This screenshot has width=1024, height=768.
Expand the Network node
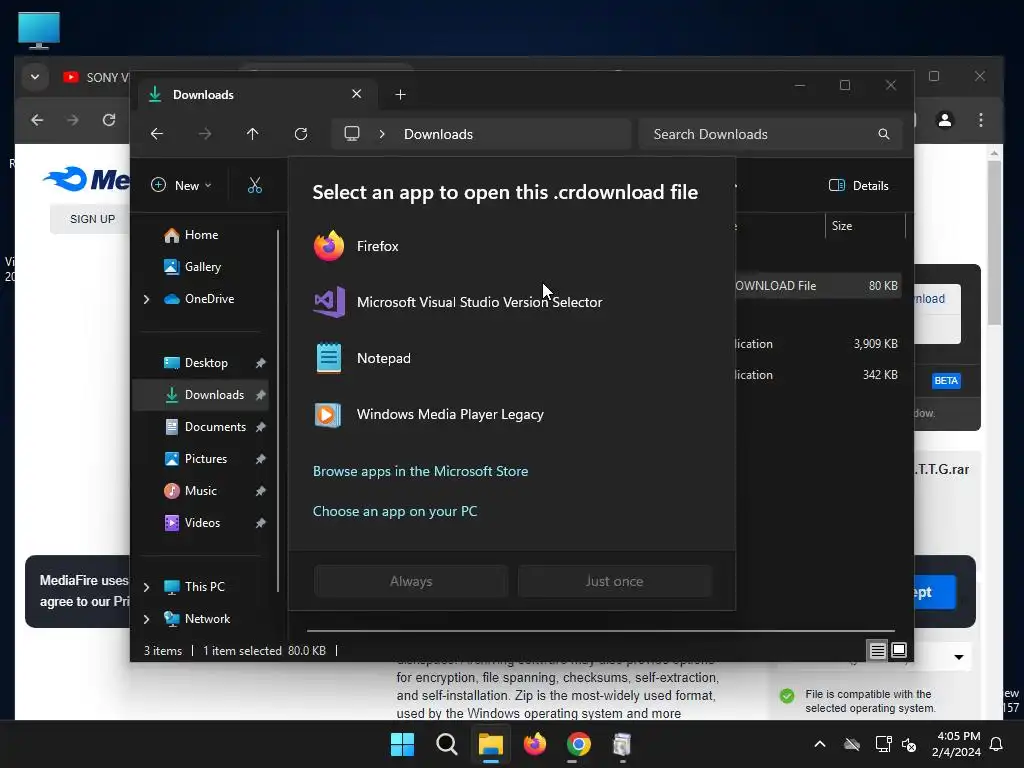(146, 619)
